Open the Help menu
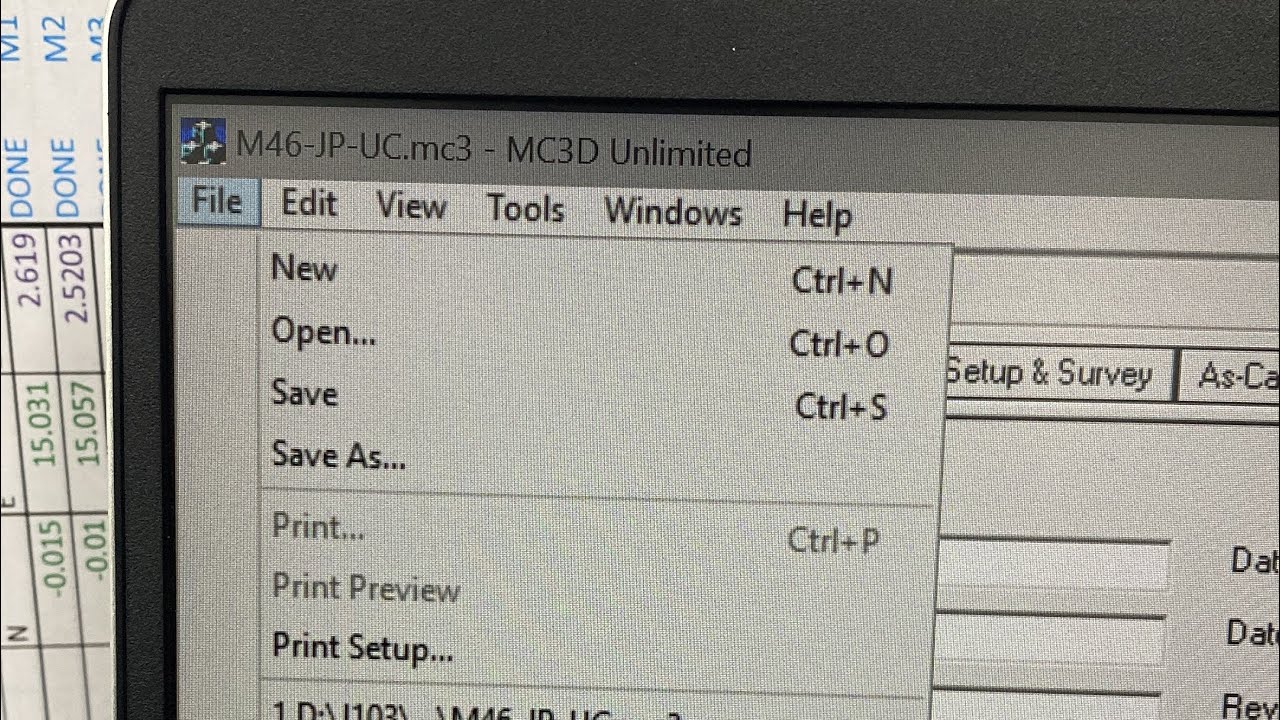Screen dimensions: 1280x720 (x=817, y=215)
